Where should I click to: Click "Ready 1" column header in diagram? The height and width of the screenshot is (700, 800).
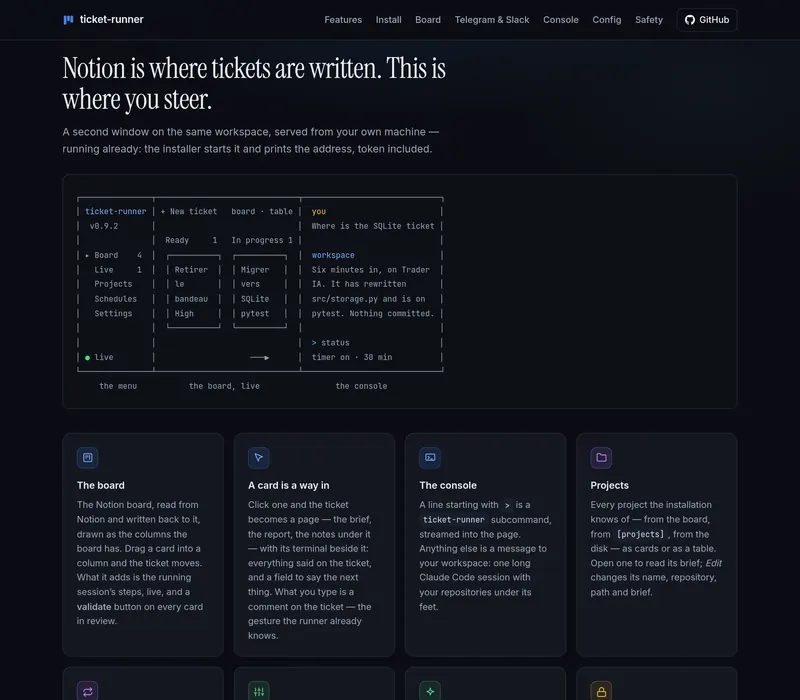pos(191,240)
